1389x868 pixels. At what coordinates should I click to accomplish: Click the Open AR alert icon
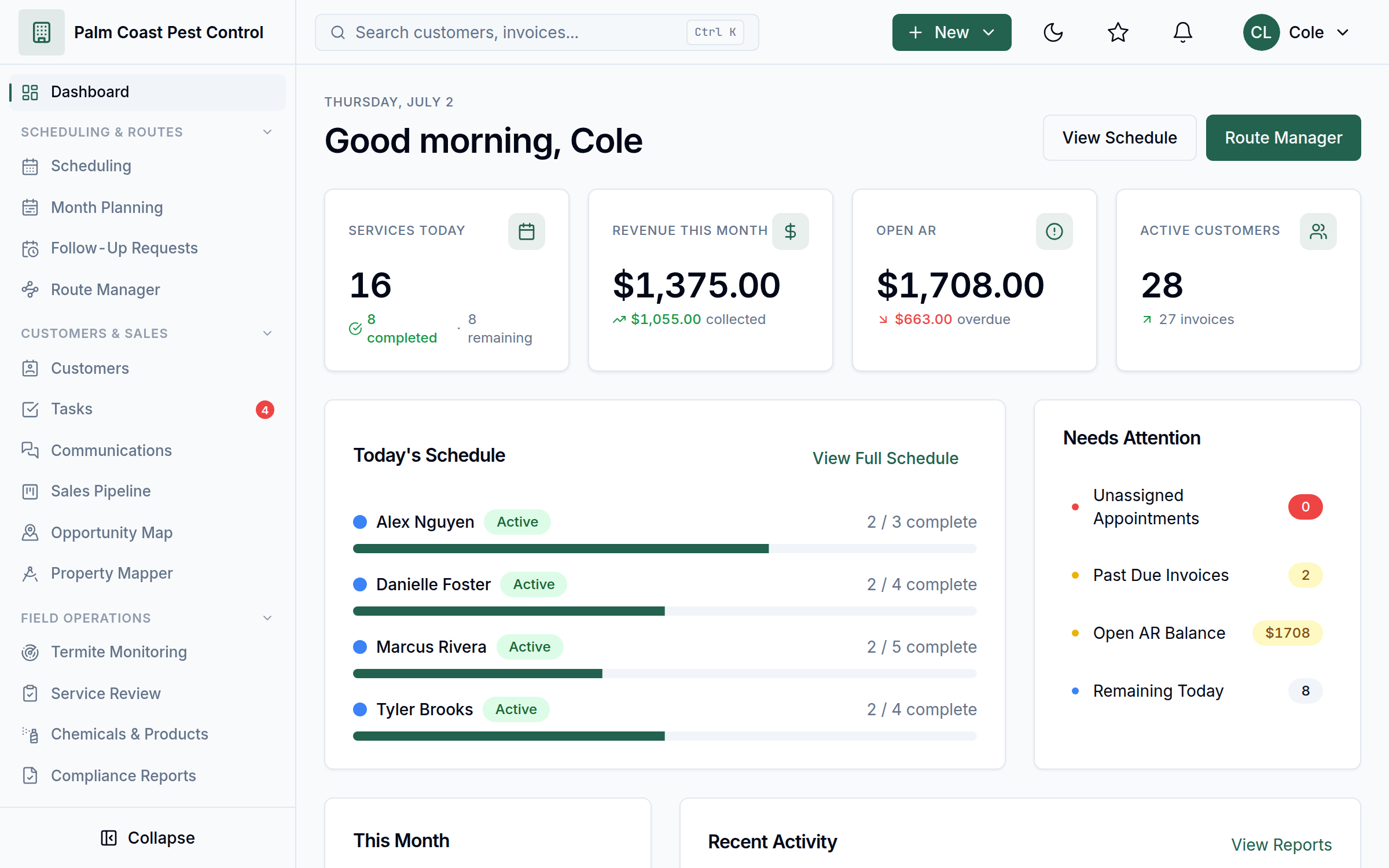[1054, 231]
